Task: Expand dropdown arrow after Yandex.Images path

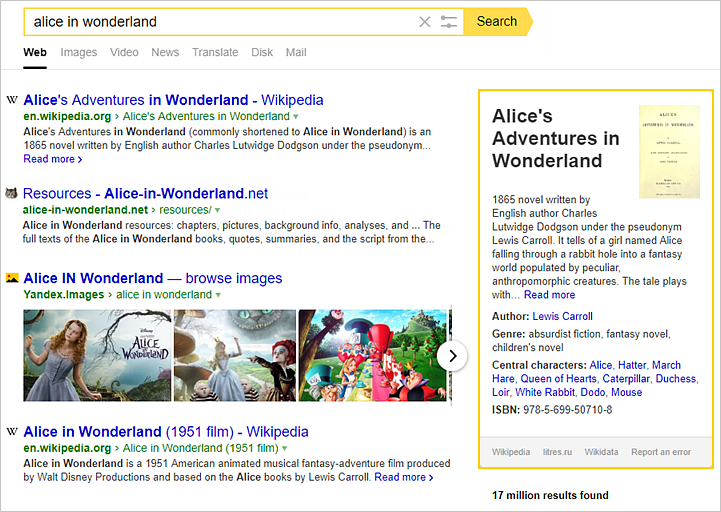Action: pos(218,295)
